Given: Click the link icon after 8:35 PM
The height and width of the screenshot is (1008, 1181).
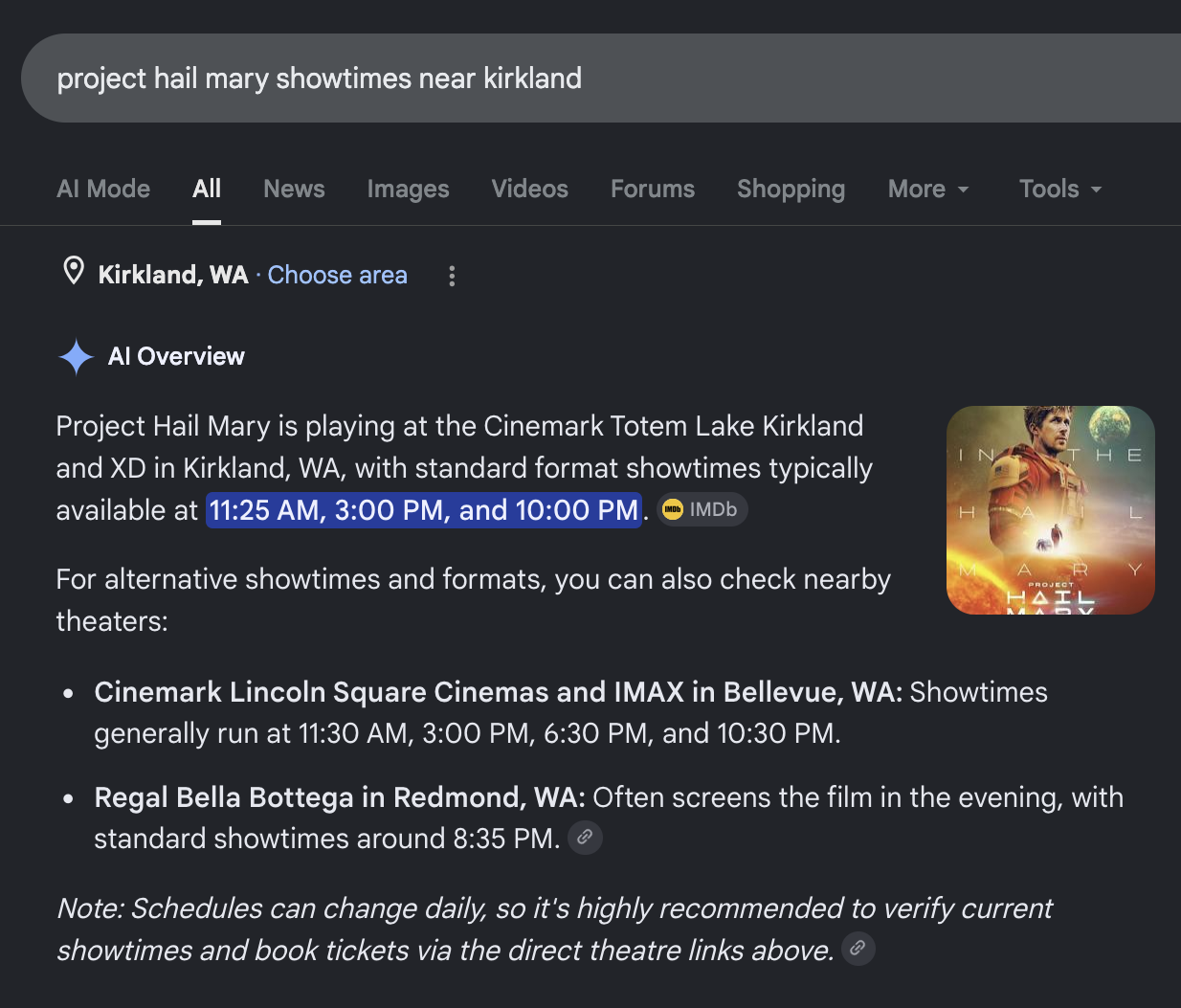Looking at the screenshot, I should pos(585,837).
